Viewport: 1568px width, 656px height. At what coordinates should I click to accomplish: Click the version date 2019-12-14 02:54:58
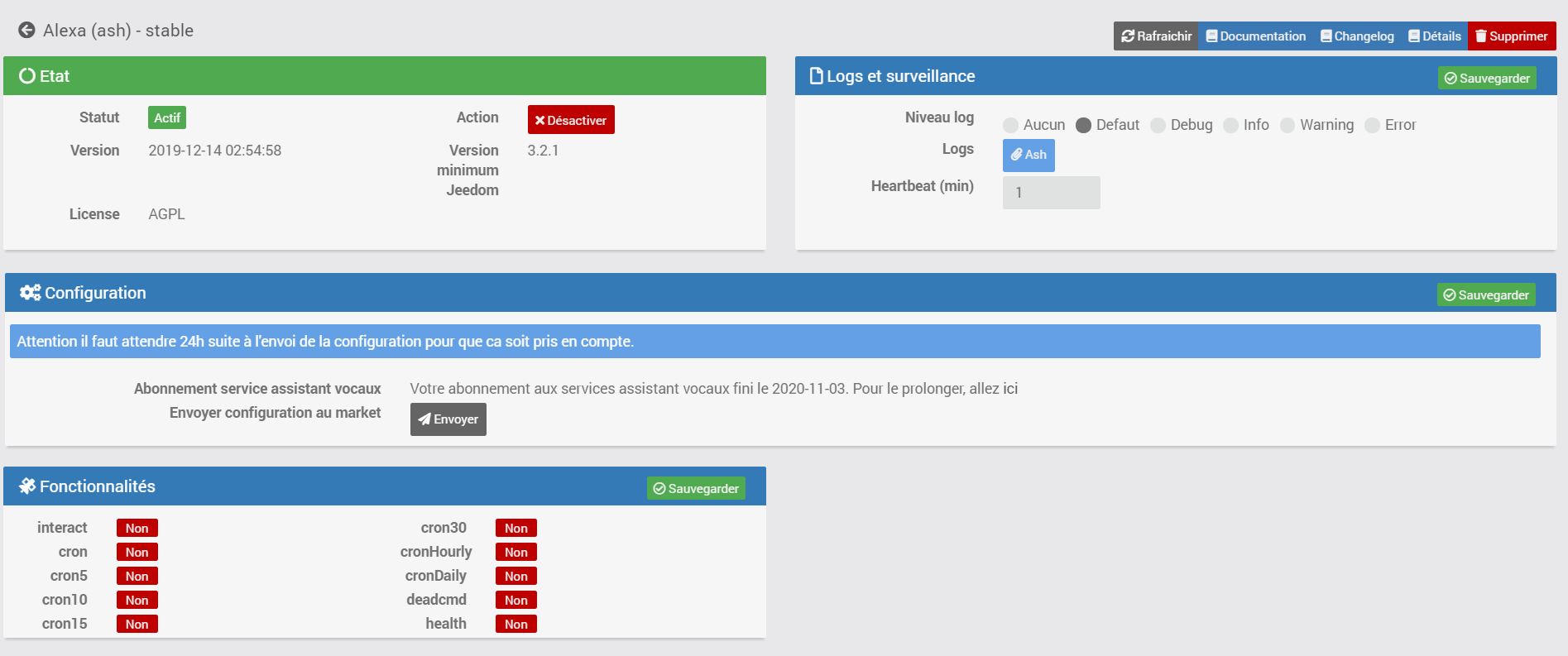pyautogui.click(x=215, y=151)
